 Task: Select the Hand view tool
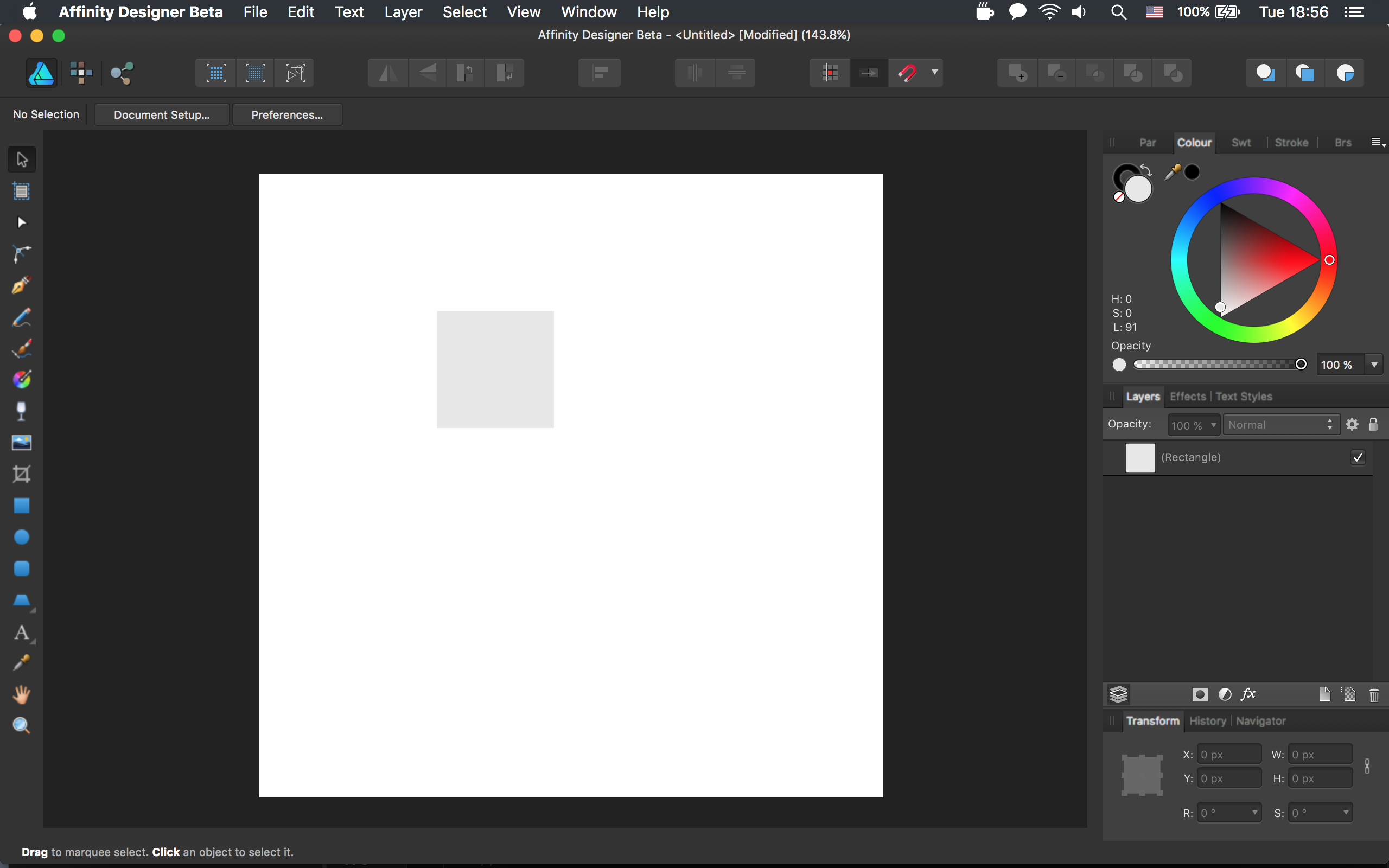click(x=22, y=694)
